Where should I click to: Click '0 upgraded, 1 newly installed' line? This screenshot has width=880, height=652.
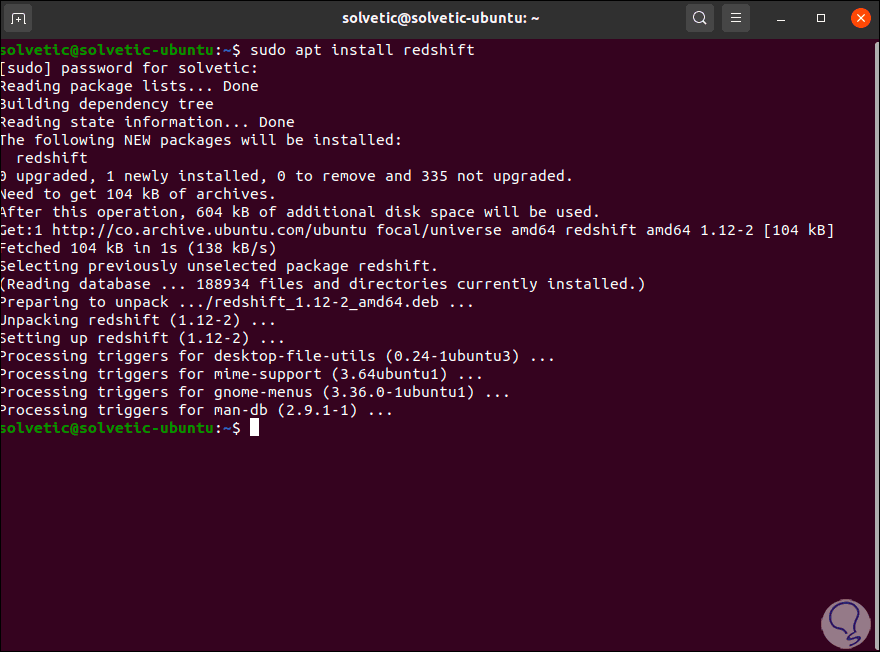pos(286,176)
